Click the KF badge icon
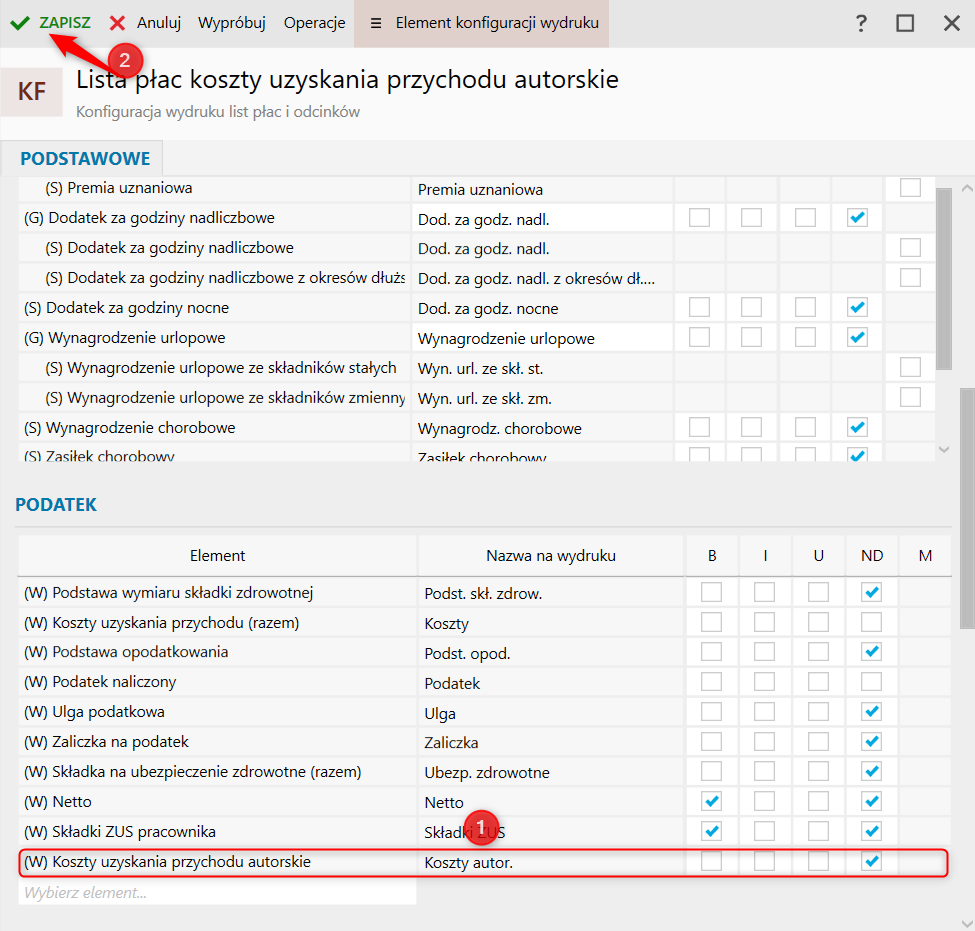 click(x=32, y=92)
